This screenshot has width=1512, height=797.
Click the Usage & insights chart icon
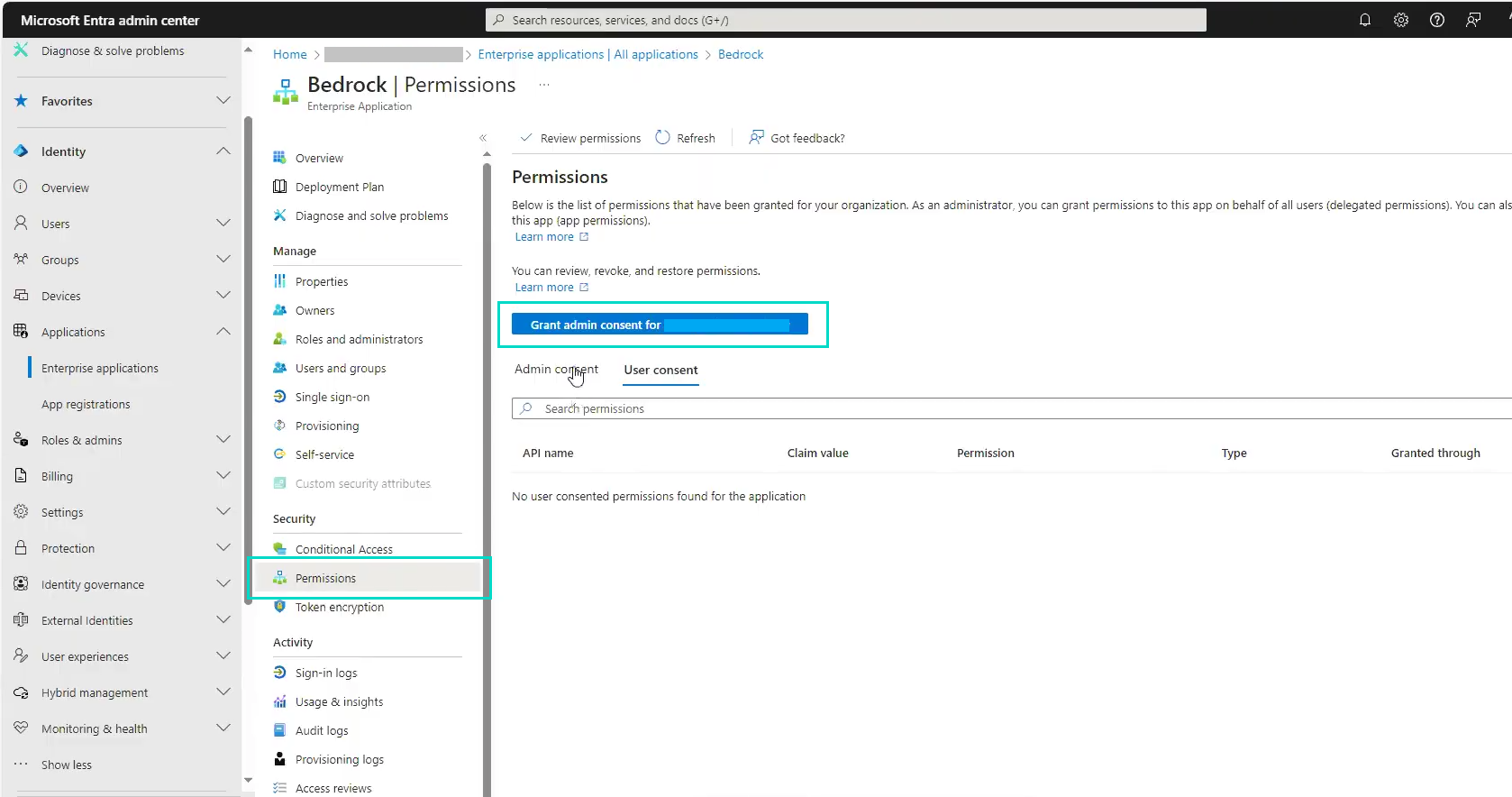pyautogui.click(x=279, y=701)
